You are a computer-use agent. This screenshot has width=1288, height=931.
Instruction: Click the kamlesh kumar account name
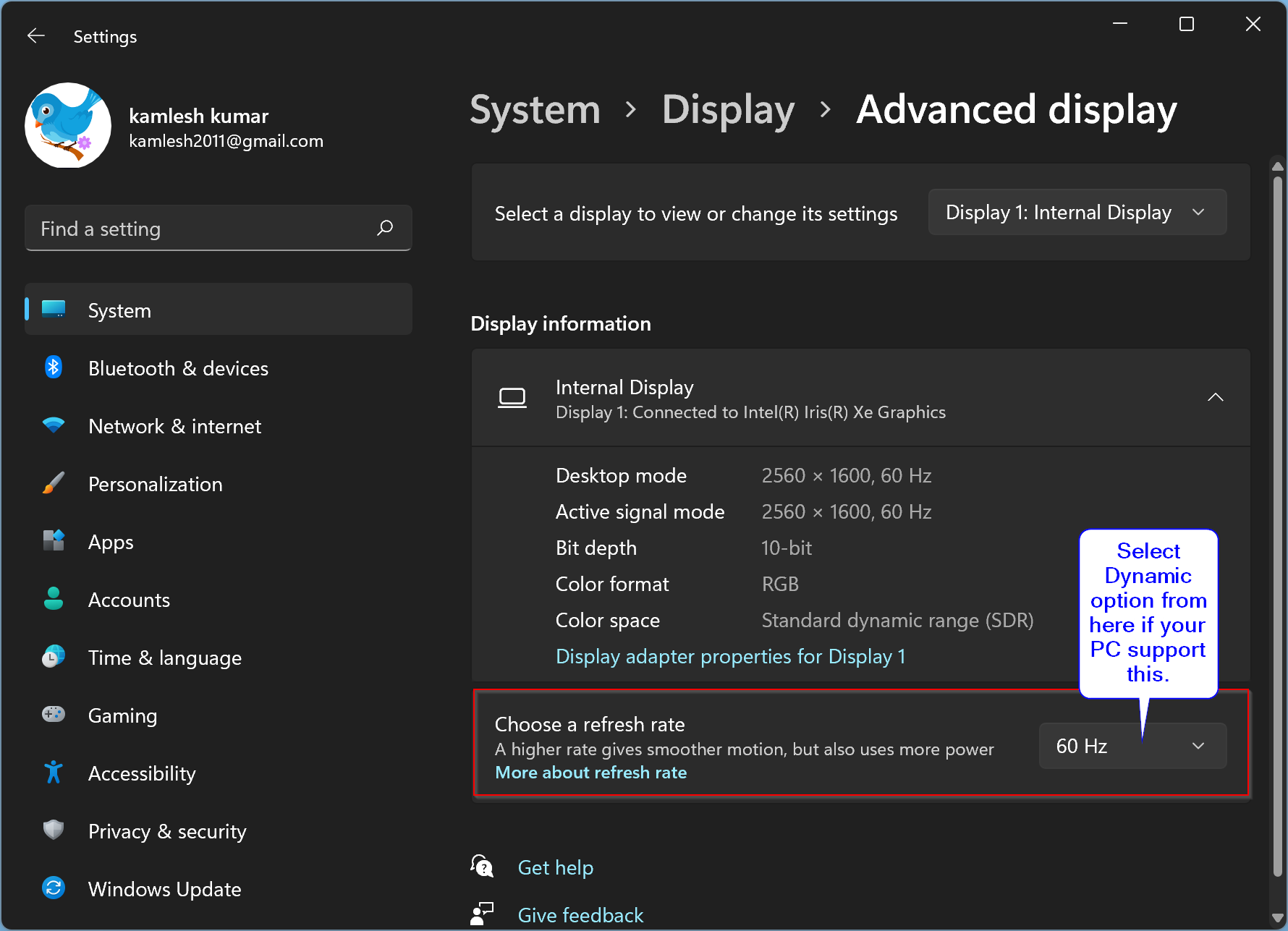click(199, 116)
